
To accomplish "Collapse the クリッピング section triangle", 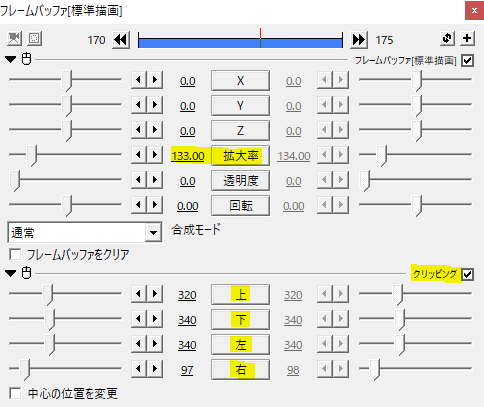I will pos(11,273).
